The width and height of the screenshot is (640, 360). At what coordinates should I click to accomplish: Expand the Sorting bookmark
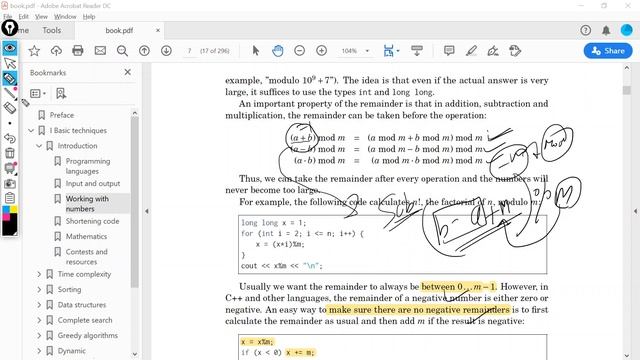coord(39,289)
